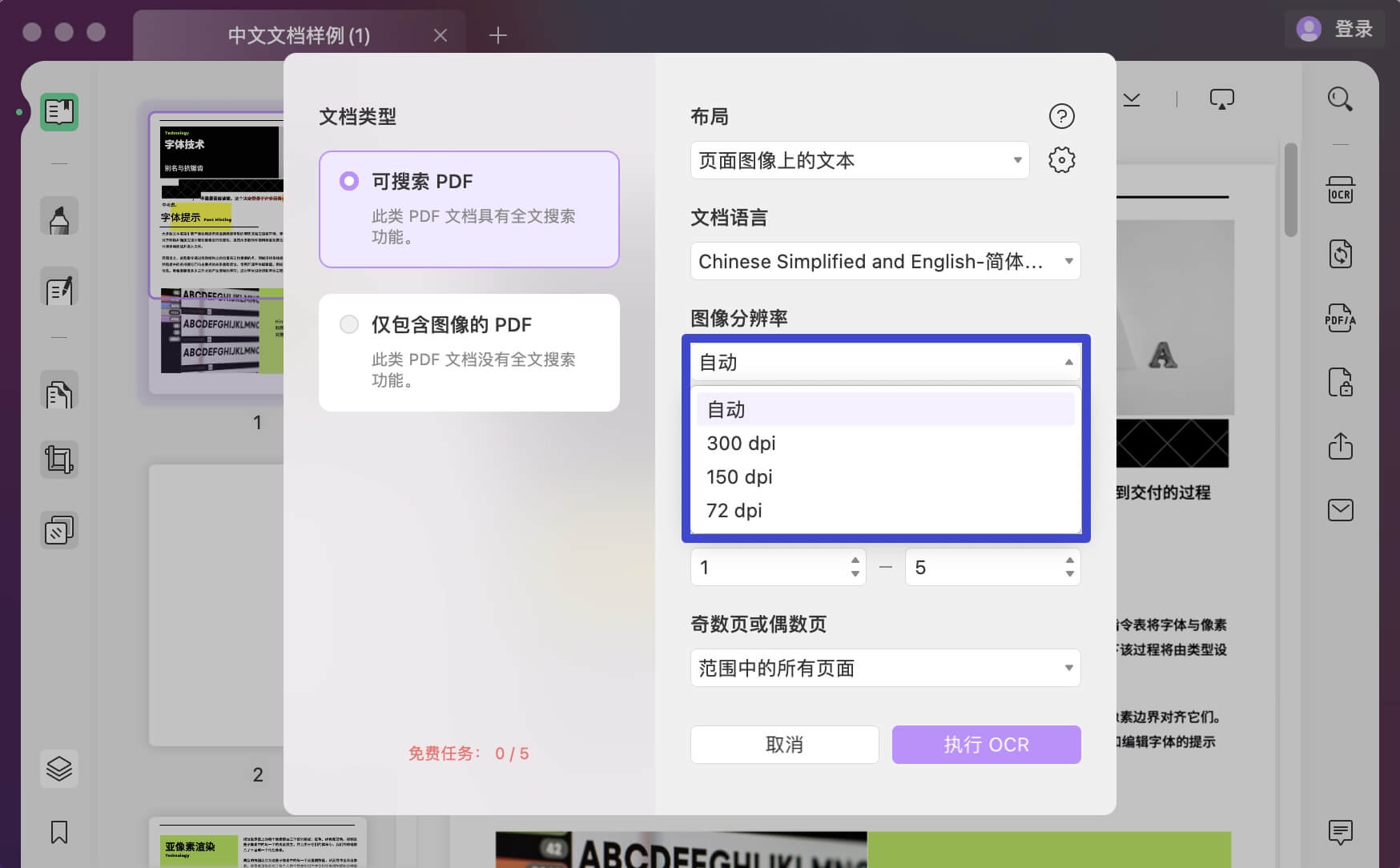
Task: Increase the start page number 1
Action: [855, 560]
